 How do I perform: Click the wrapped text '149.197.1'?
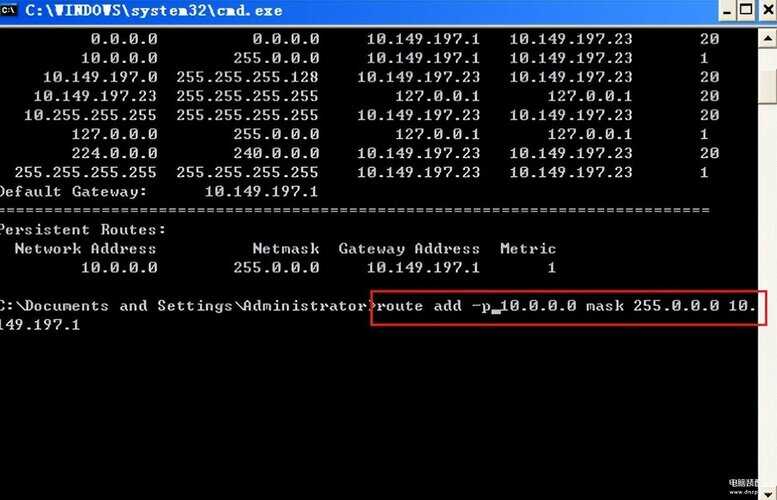point(40,325)
